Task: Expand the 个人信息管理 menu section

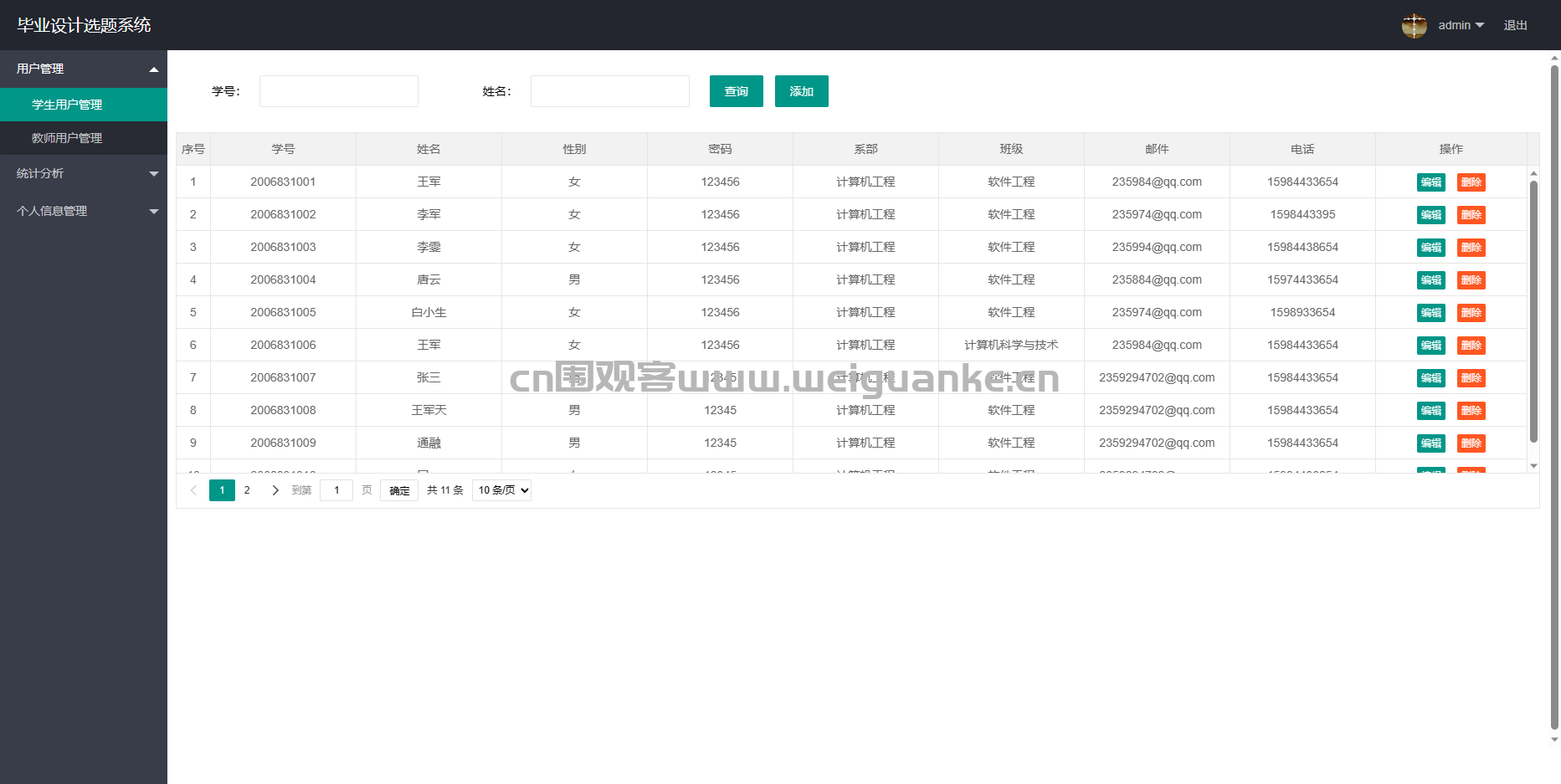Action: (84, 211)
